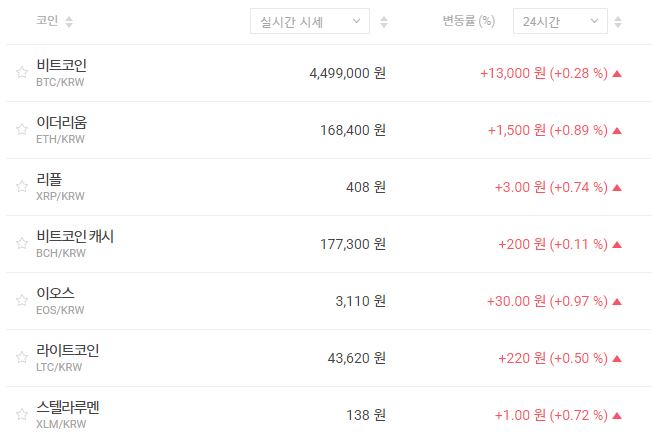Sort by 변동률 using arrows icon

pos(617,22)
